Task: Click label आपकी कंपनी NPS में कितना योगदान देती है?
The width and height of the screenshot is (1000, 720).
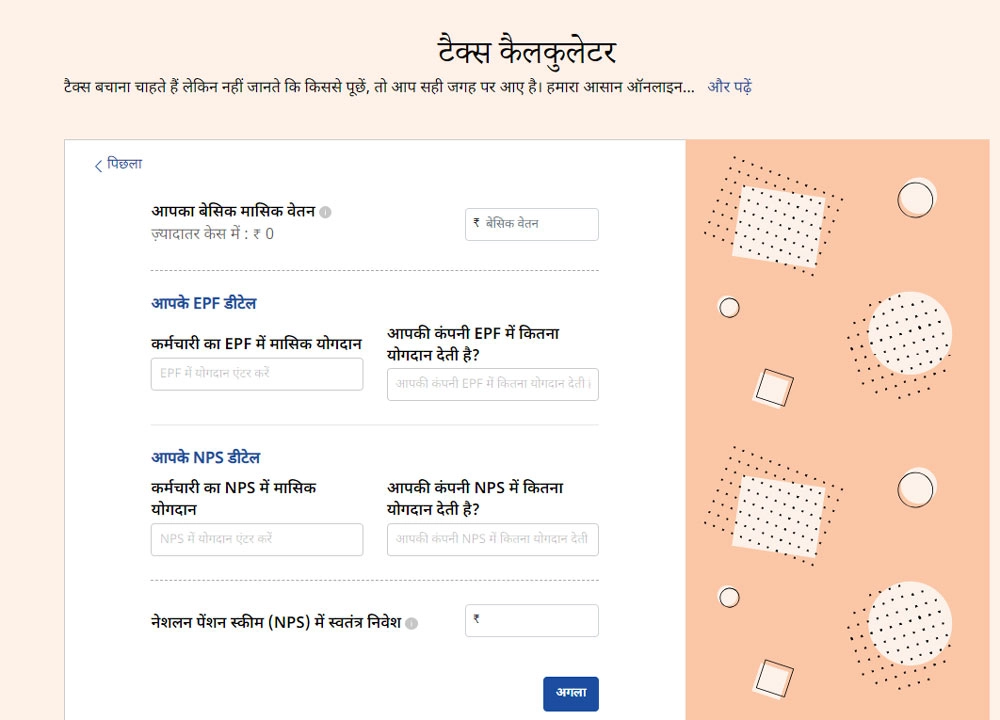Action: pos(475,498)
